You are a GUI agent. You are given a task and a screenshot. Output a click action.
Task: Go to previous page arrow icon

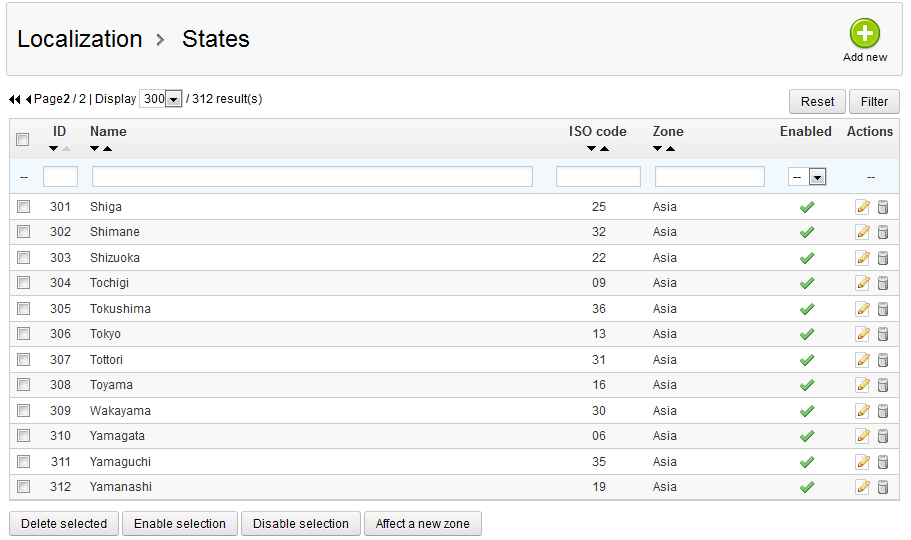28,100
